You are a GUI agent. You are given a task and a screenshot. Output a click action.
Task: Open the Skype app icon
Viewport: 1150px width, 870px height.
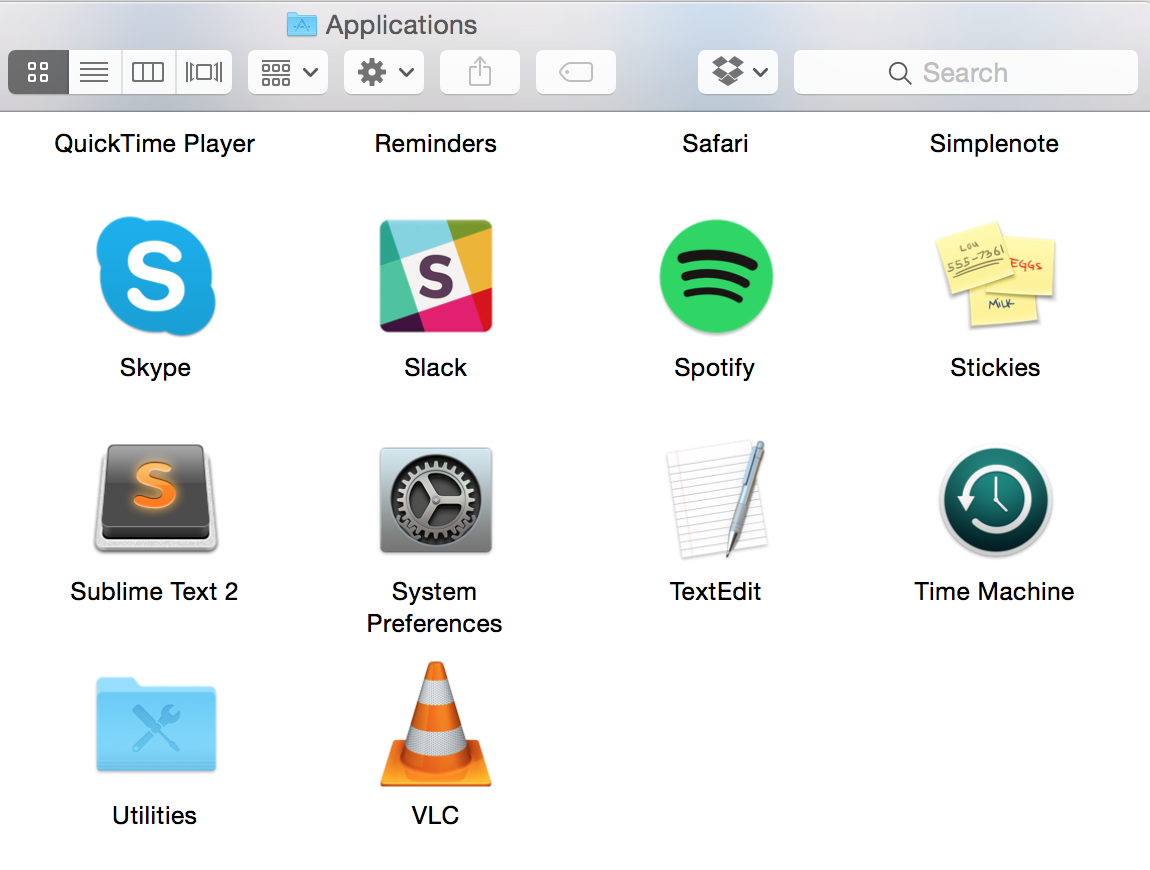(155, 277)
